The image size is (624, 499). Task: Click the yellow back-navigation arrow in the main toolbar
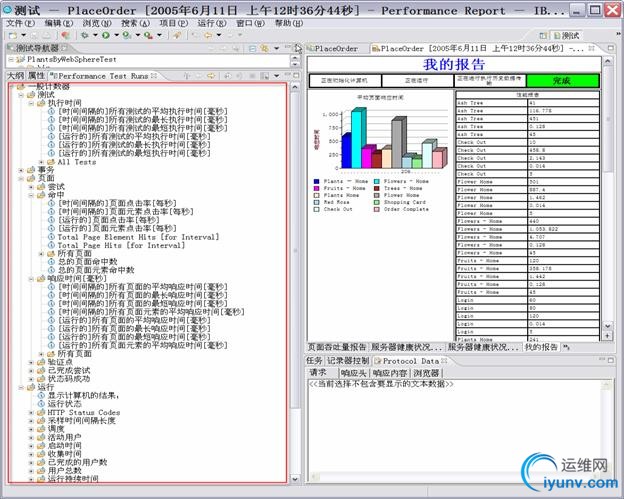coord(208,35)
